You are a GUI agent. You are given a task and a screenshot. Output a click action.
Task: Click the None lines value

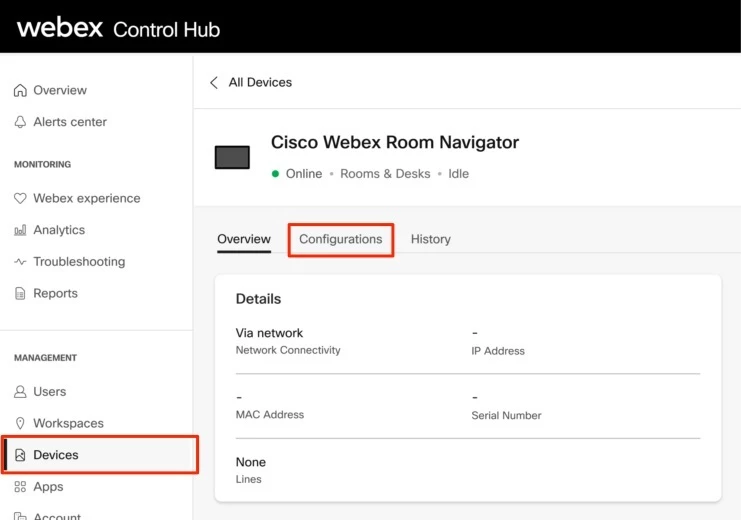pyautogui.click(x=251, y=462)
